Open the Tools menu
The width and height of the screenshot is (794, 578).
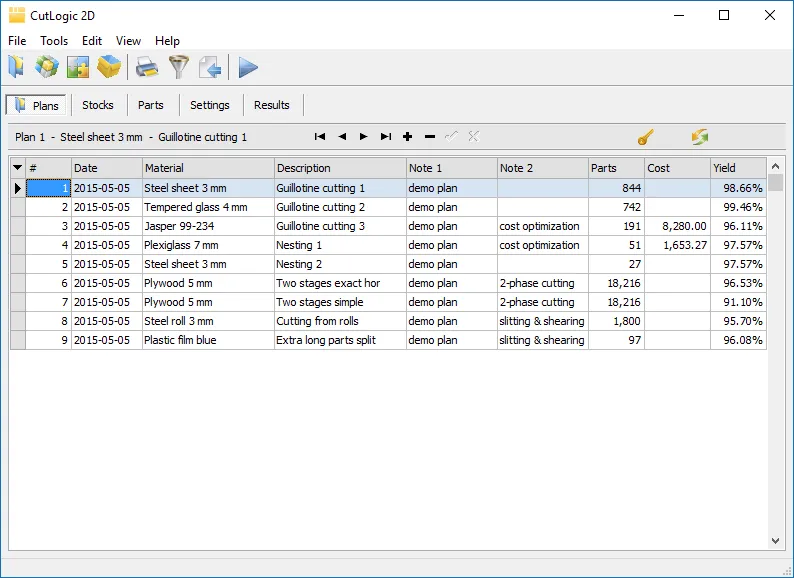[54, 41]
